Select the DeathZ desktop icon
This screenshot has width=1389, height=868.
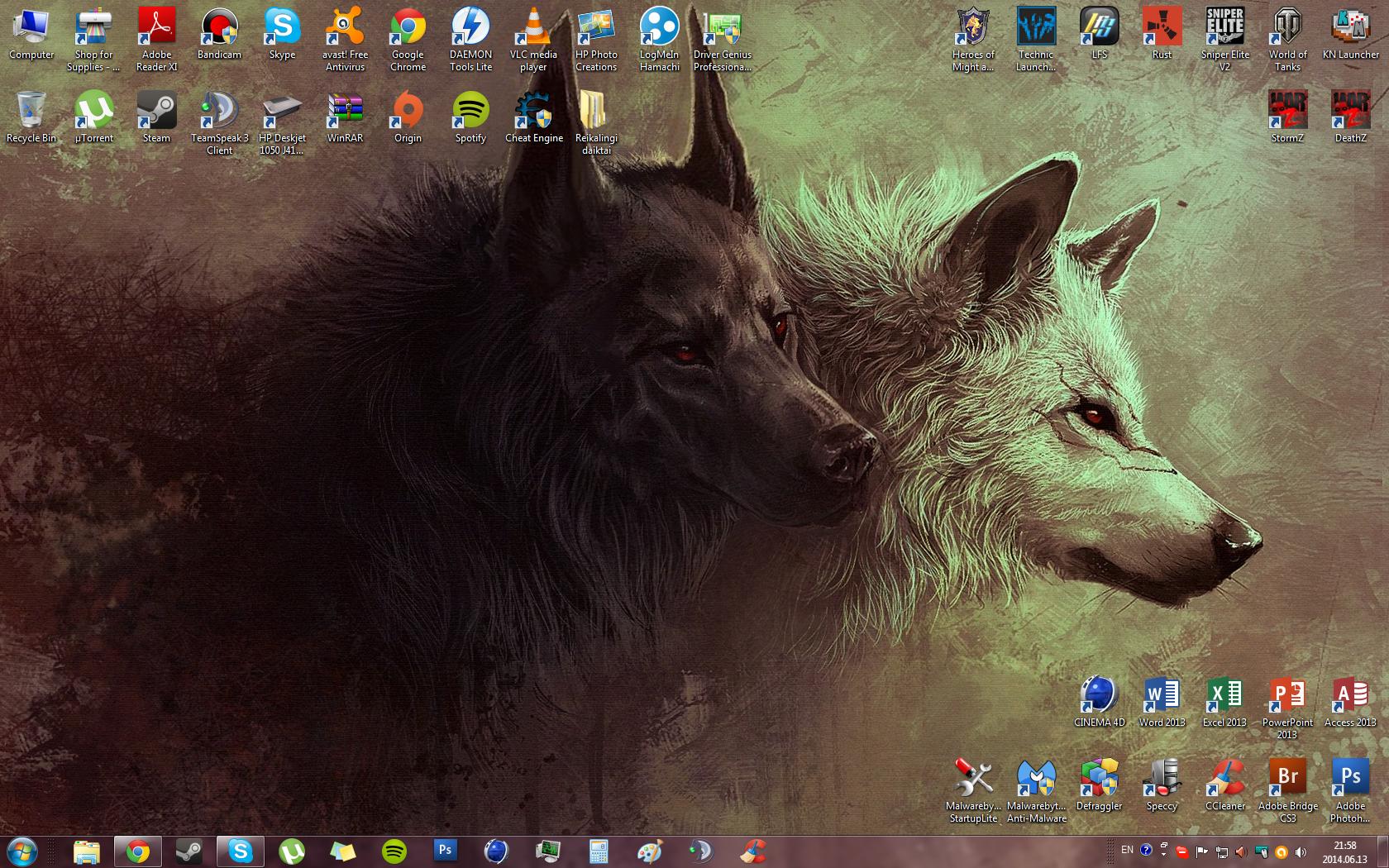pyautogui.click(x=1351, y=118)
